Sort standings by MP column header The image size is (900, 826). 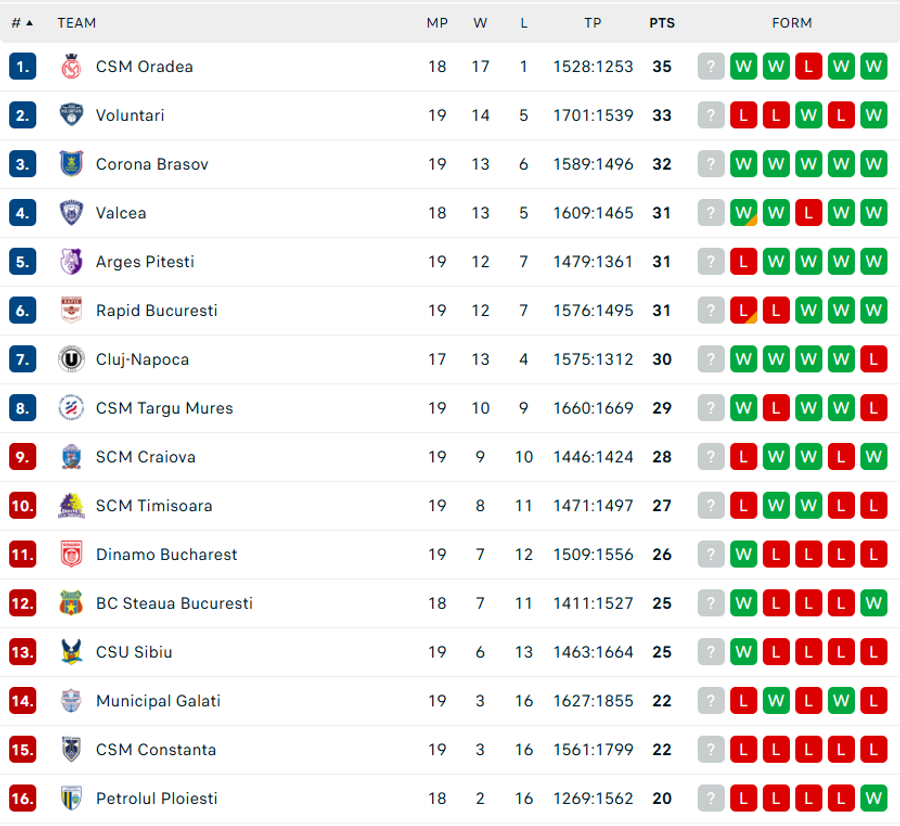437,23
